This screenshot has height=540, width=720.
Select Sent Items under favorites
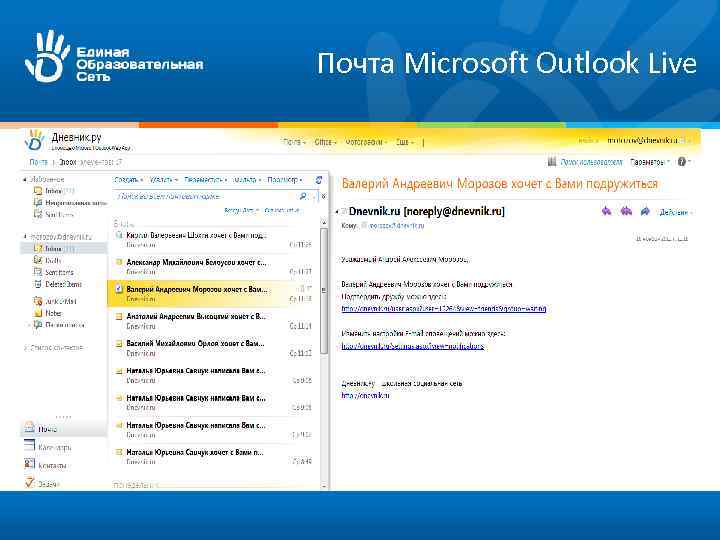tap(54, 214)
